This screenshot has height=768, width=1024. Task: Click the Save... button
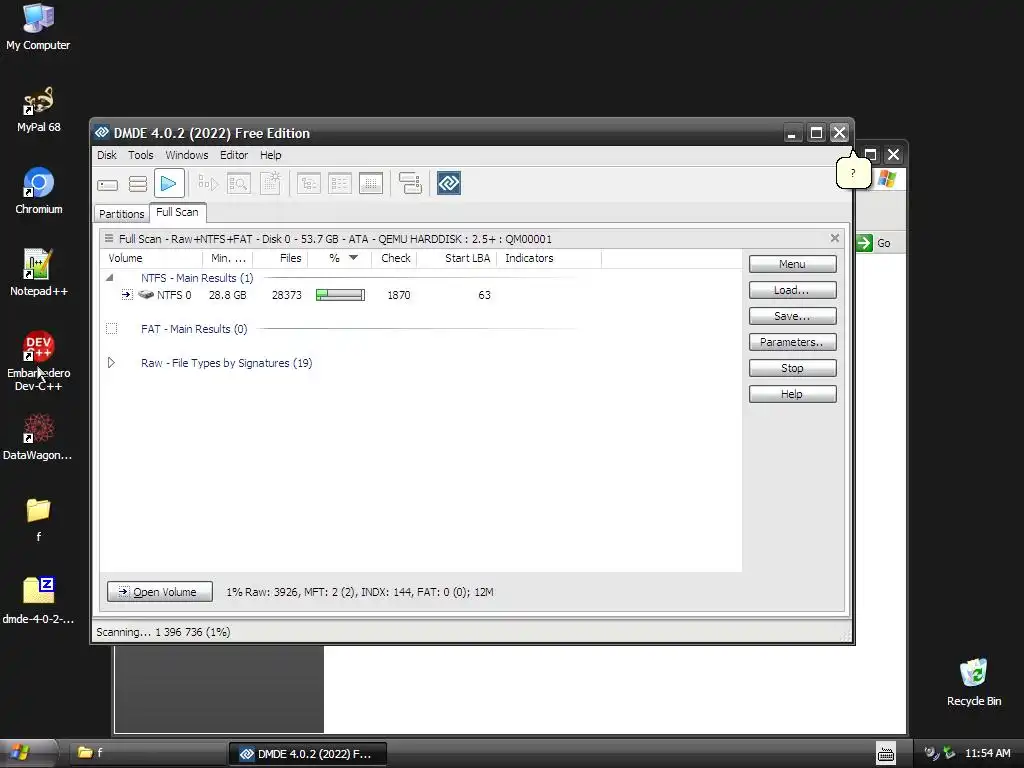click(x=792, y=316)
